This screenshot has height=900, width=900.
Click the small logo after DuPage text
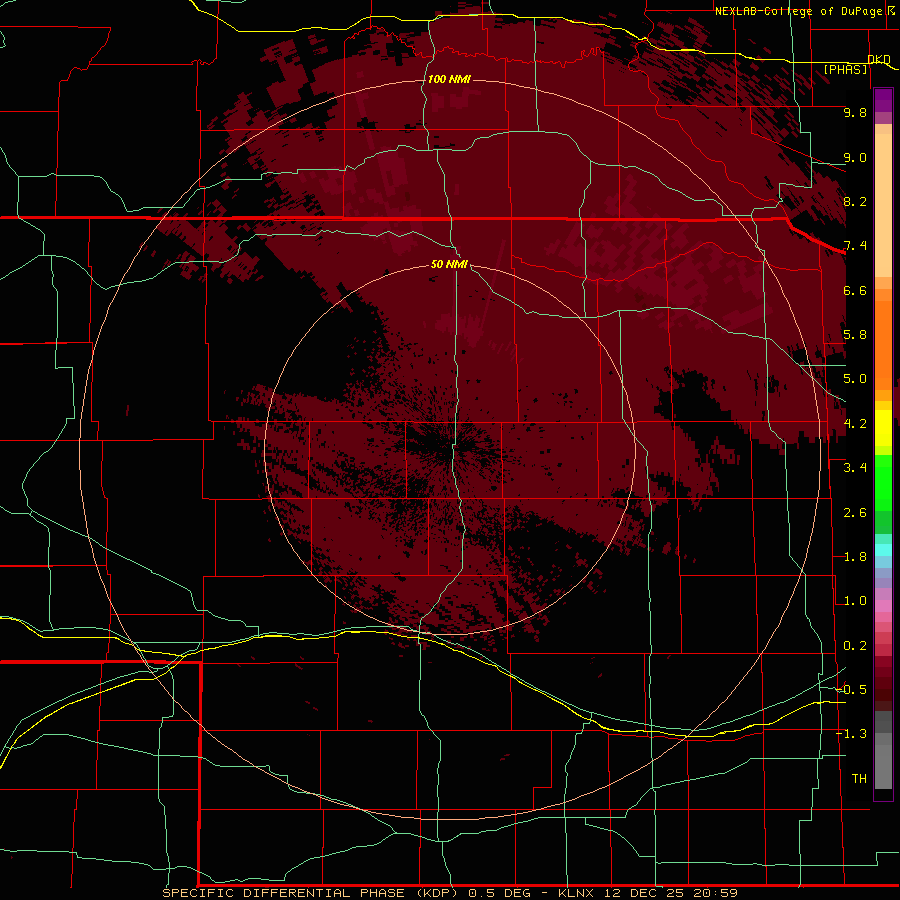[x=891, y=10]
